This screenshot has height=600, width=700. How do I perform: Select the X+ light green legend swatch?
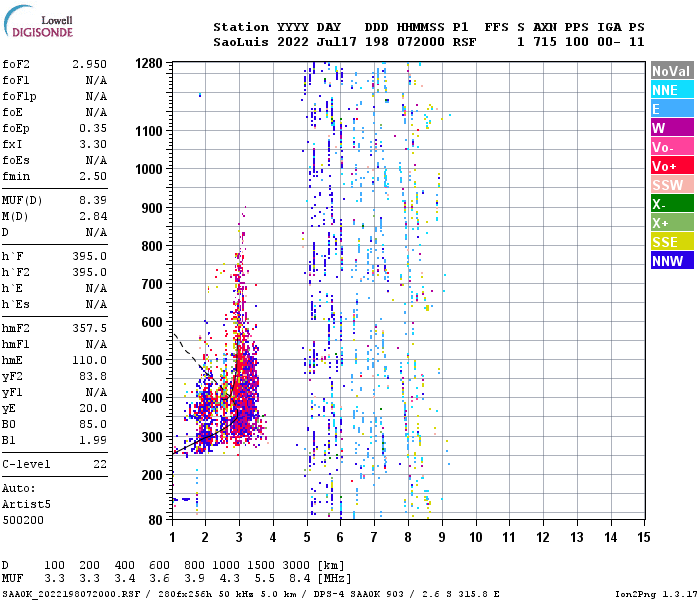pos(672,222)
